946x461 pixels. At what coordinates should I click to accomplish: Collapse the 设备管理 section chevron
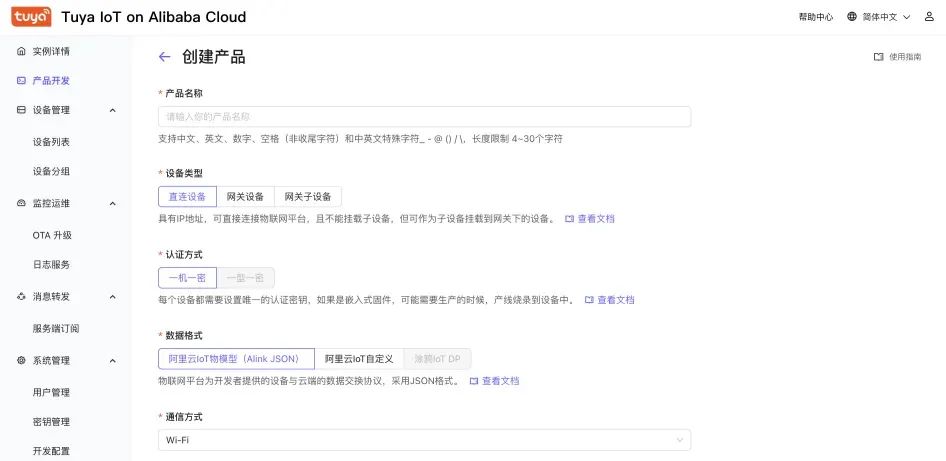[x=112, y=110]
